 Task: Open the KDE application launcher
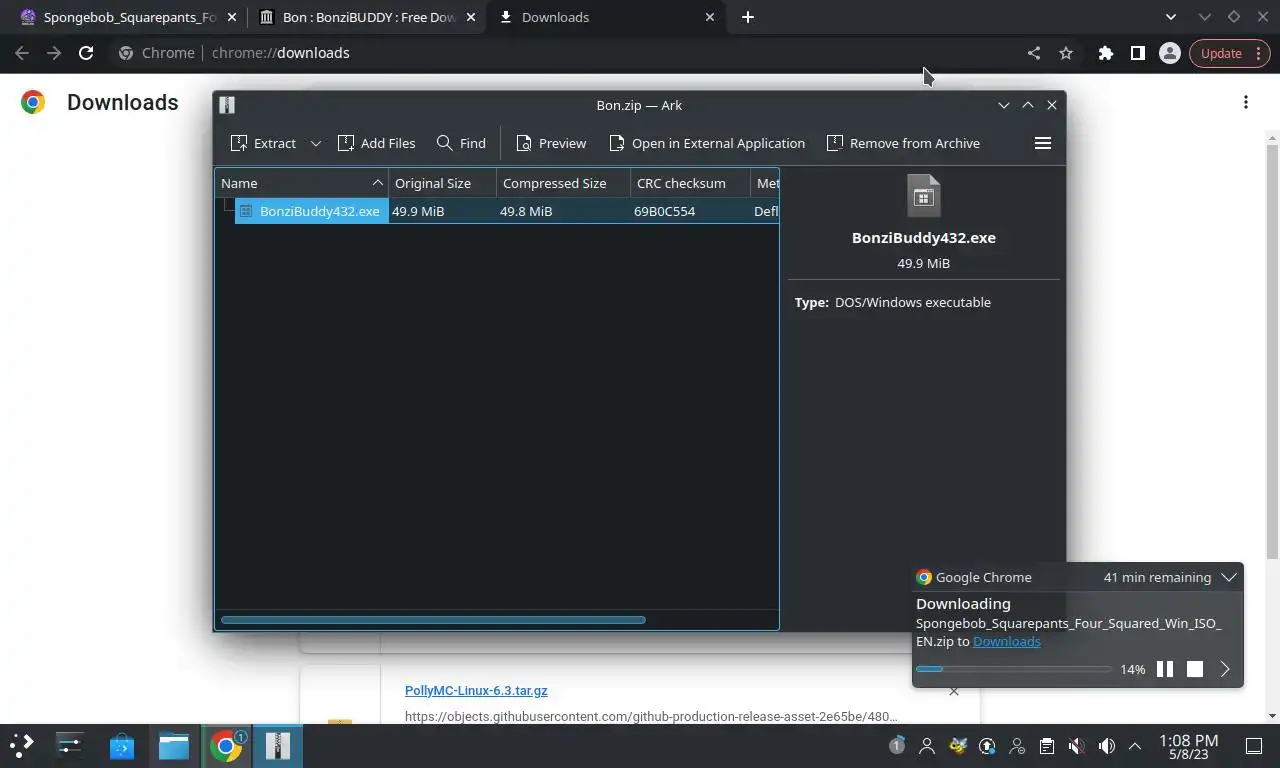coord(22,745)
